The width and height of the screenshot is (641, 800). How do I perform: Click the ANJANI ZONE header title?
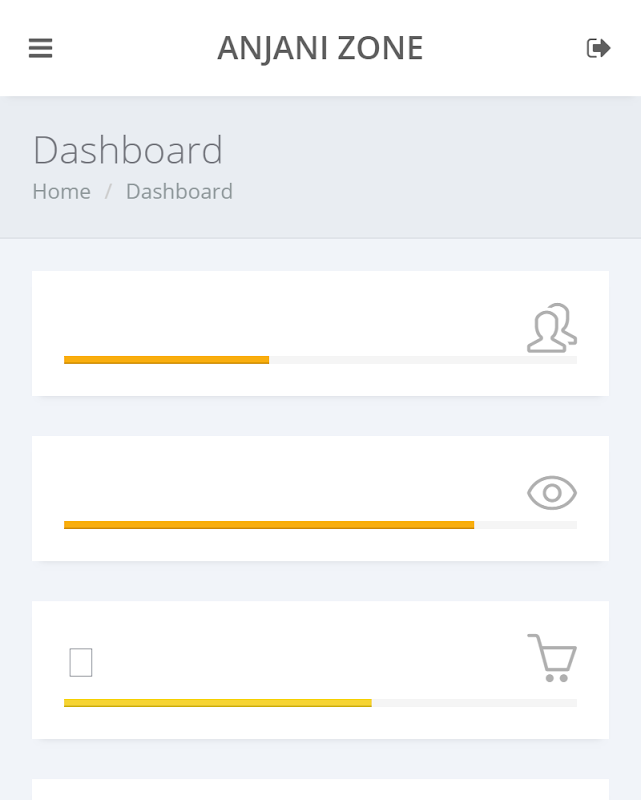point(320,48)
